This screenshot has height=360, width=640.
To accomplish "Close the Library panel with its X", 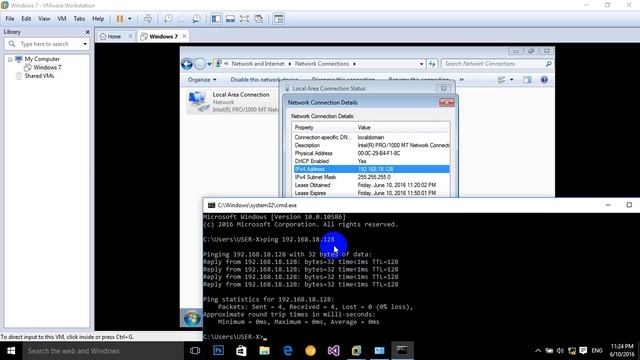I will (87, 32).
